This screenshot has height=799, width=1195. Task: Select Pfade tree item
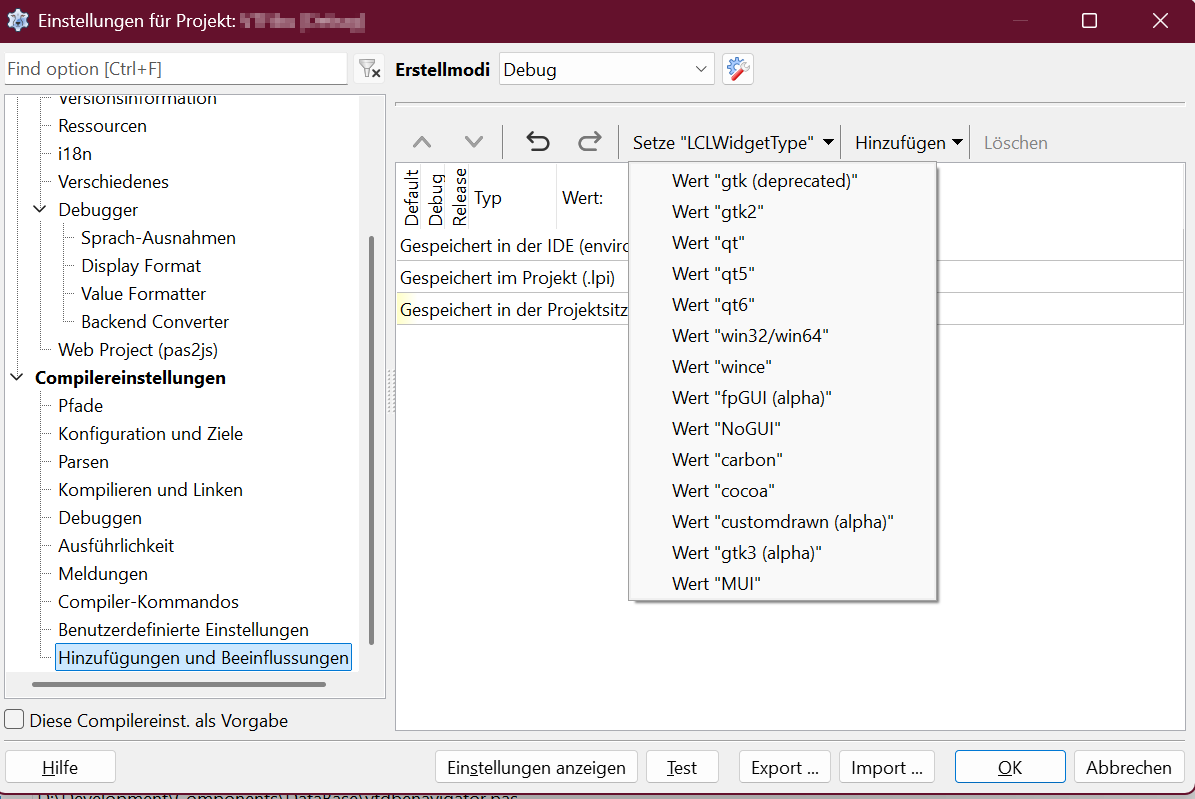click(80, 406)
